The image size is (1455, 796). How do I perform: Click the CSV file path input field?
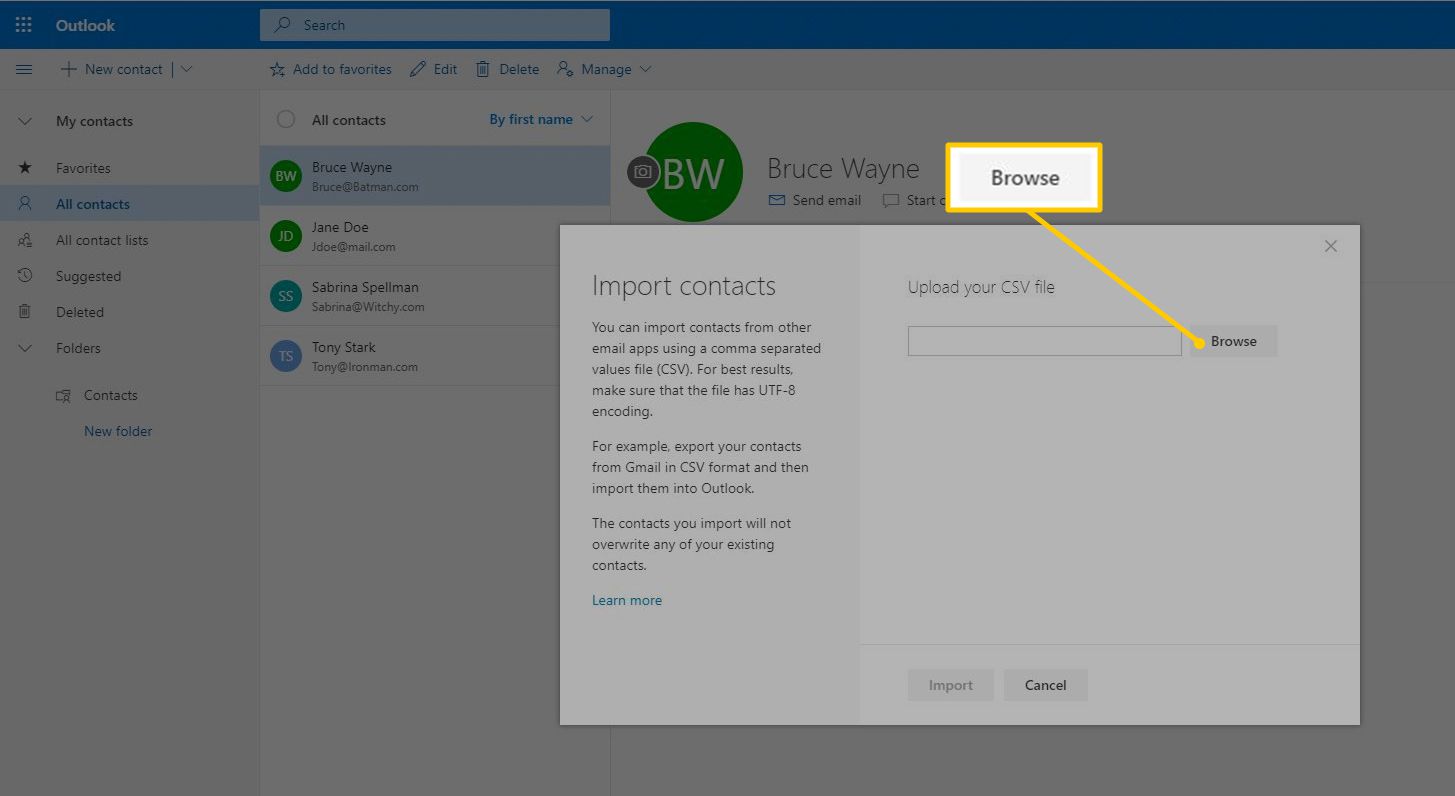click(1045, 341)
